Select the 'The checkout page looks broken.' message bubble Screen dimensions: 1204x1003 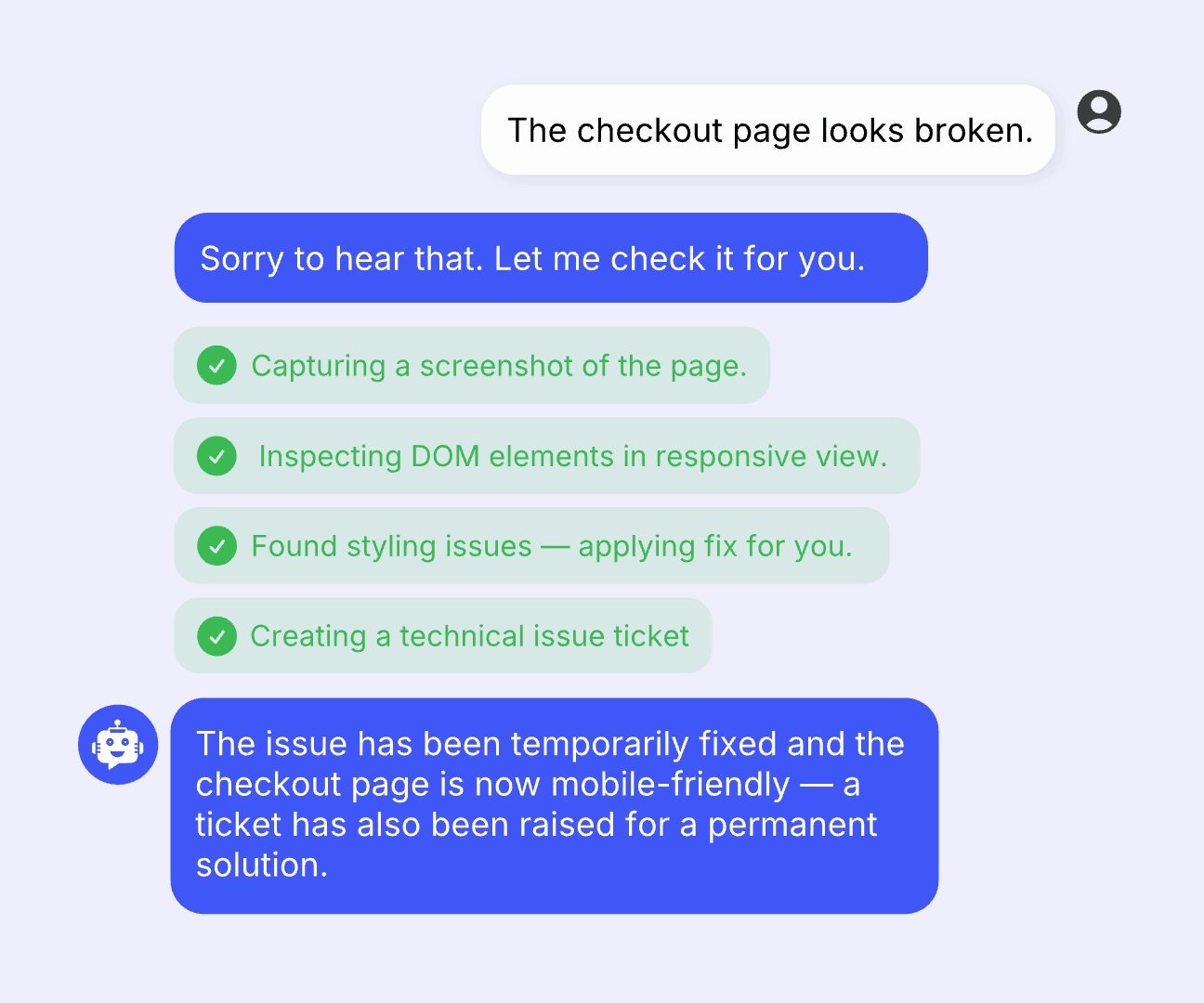click(768, 130)
